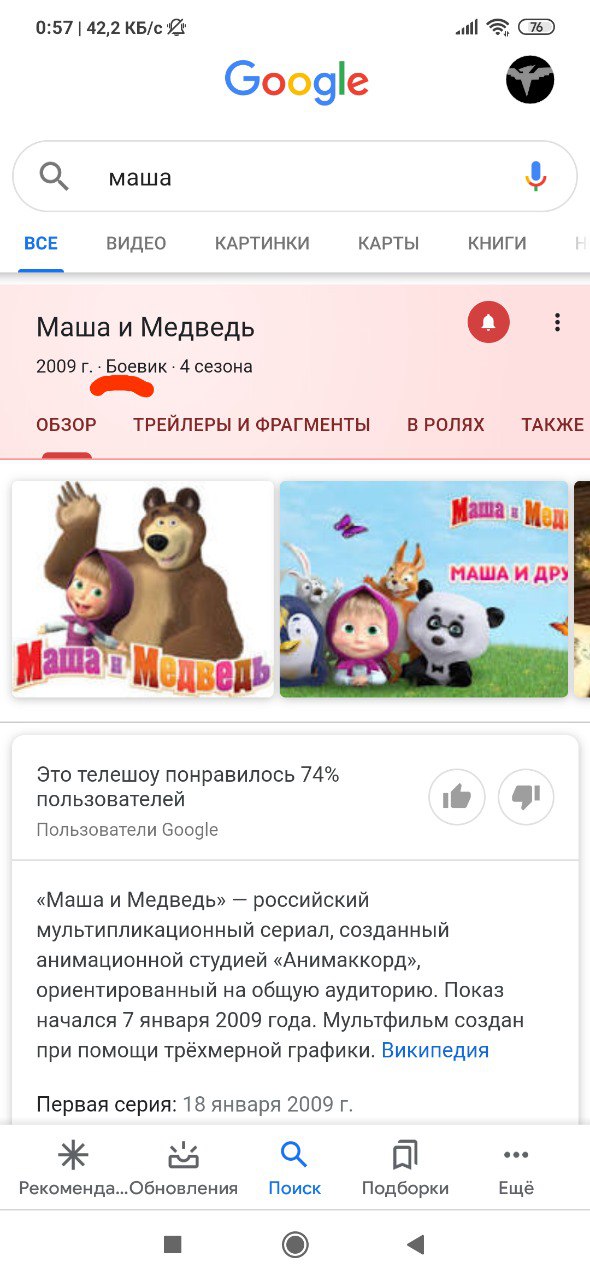The height and width of the screenshot is (1280, 590).
Task: Follow the Википедия link
Action: tap(435, 1050)
